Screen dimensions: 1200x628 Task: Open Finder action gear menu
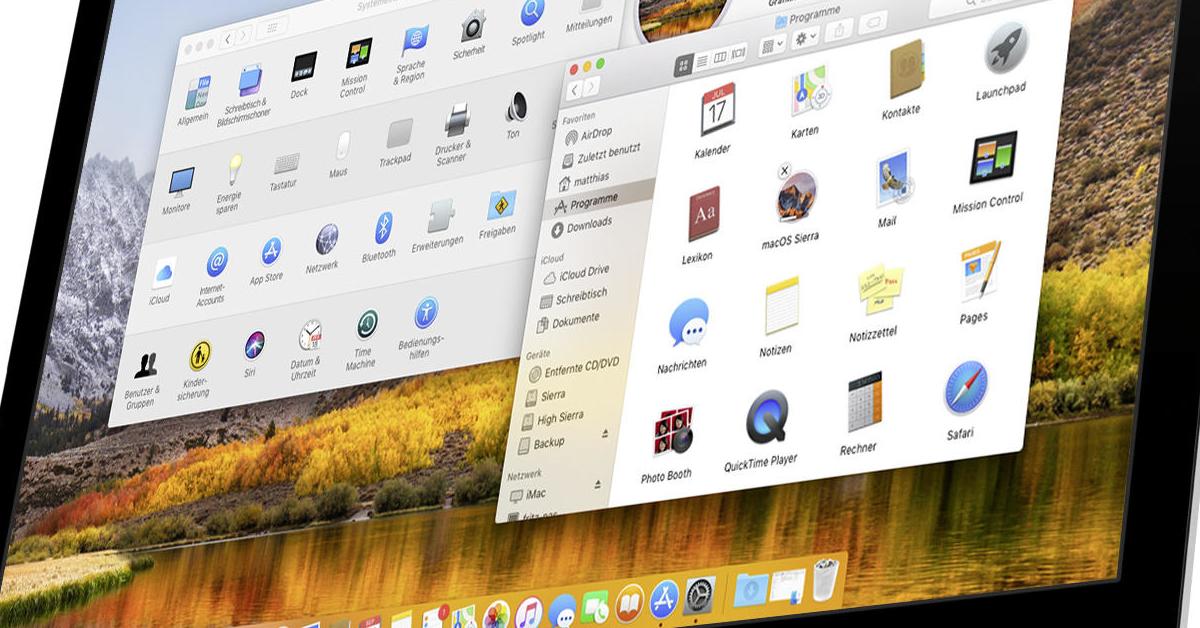805,38
